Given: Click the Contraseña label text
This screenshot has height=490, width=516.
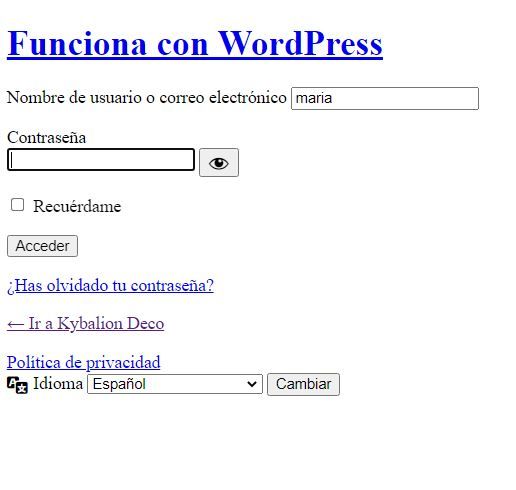Looking at the screenshot, I should pyautogui.click(x=46, y=137).
